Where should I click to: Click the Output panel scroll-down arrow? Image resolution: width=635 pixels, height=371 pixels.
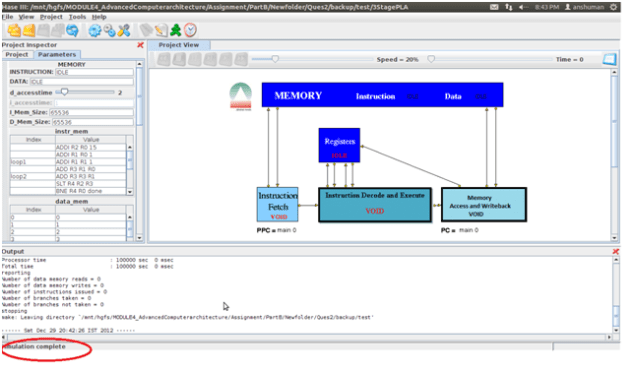pos(616,330)
